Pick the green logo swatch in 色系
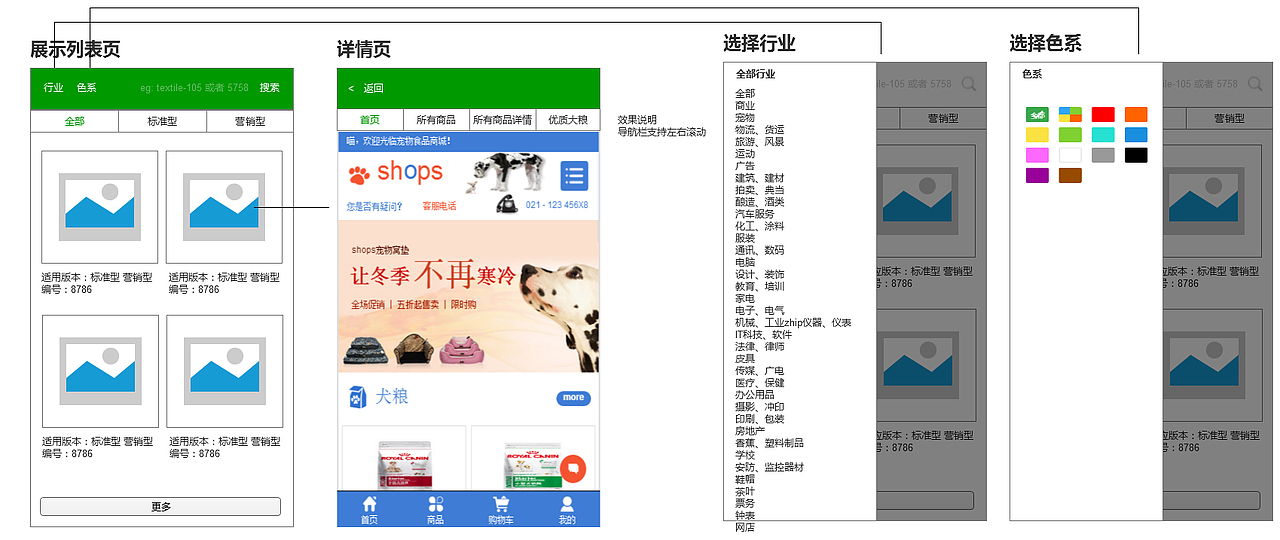 (1037, 115)
